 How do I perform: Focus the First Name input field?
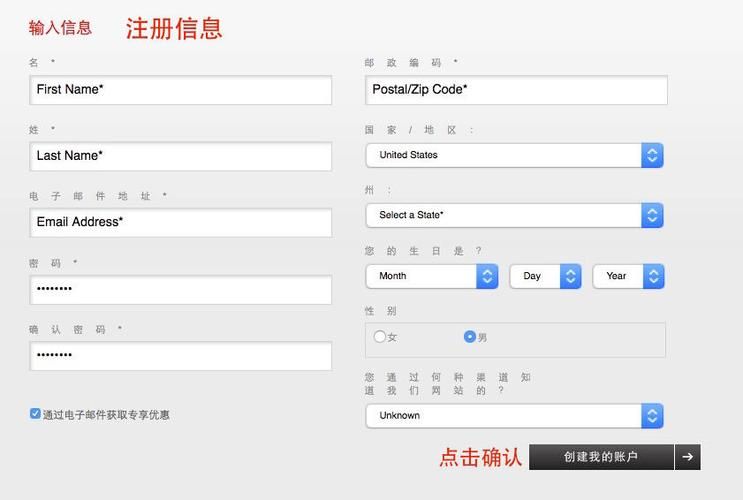pyautogui.click(x=180, y=90)
